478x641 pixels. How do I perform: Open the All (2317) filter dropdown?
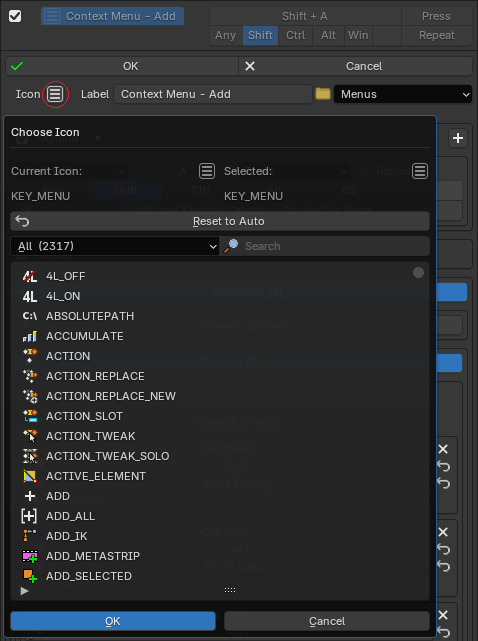[x=114, y=246]
